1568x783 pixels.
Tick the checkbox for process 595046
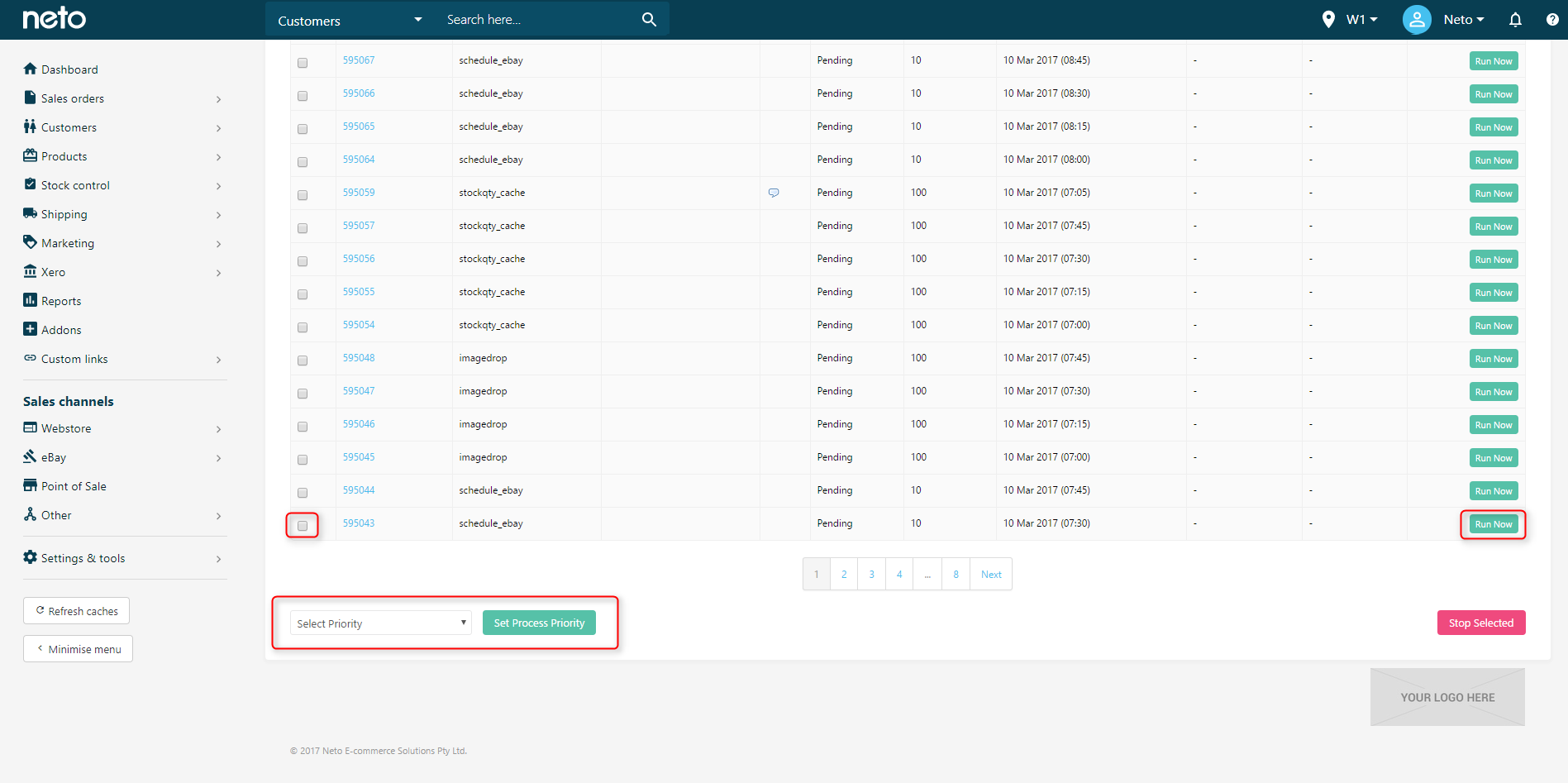303,427
